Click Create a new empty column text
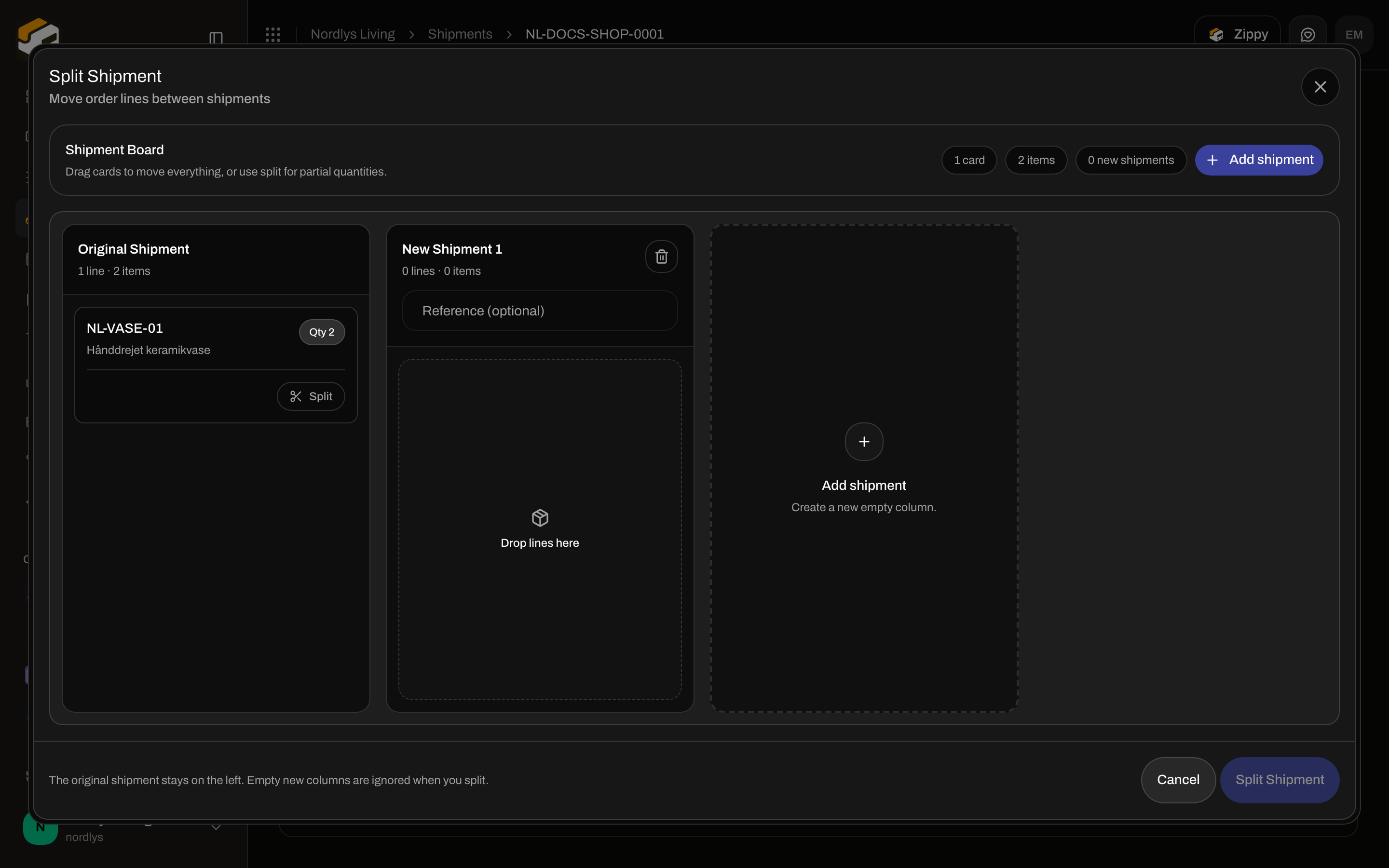The width and height of the screenshot is (1389, 868). click(x=863, y=507)
